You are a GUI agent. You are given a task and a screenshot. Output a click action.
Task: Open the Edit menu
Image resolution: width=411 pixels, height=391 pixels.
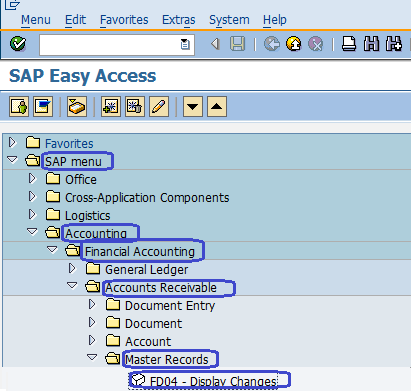[x=75, y=20]
